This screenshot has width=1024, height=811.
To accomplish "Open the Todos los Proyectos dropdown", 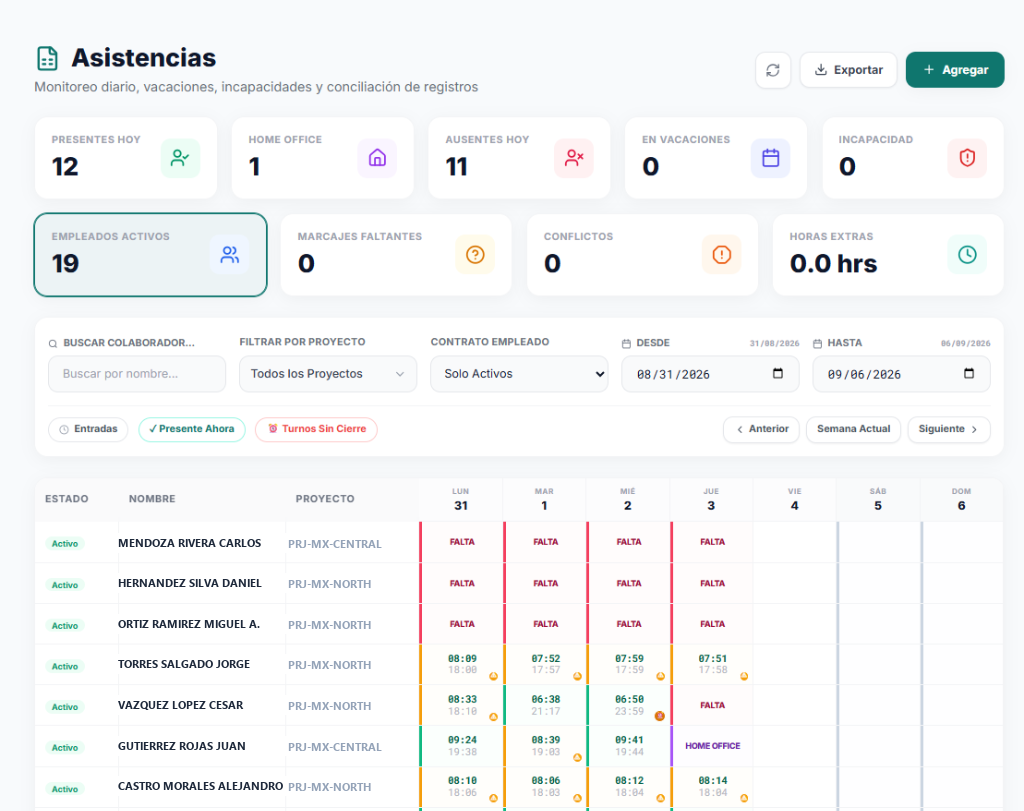I will 328,374.
